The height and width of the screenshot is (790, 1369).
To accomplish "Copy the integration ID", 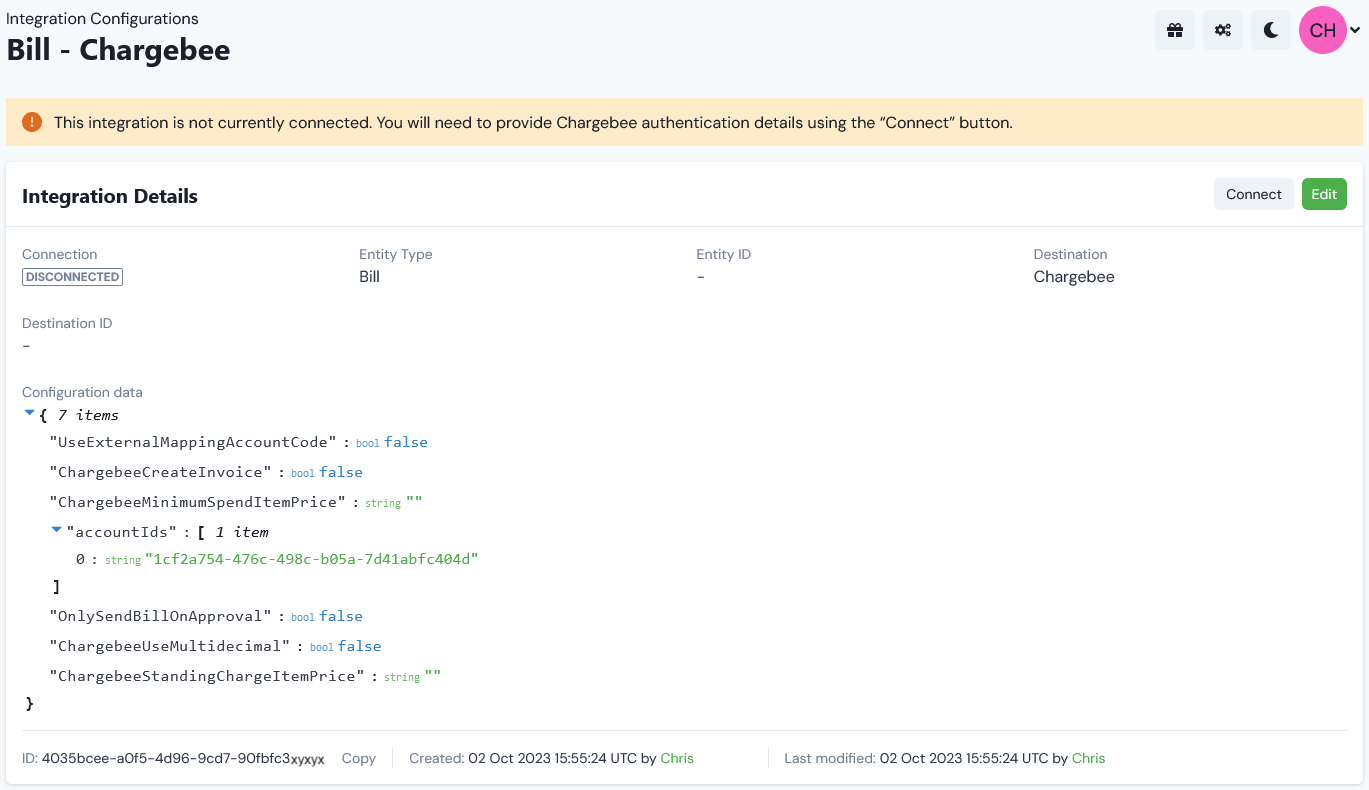I will 359,758.
